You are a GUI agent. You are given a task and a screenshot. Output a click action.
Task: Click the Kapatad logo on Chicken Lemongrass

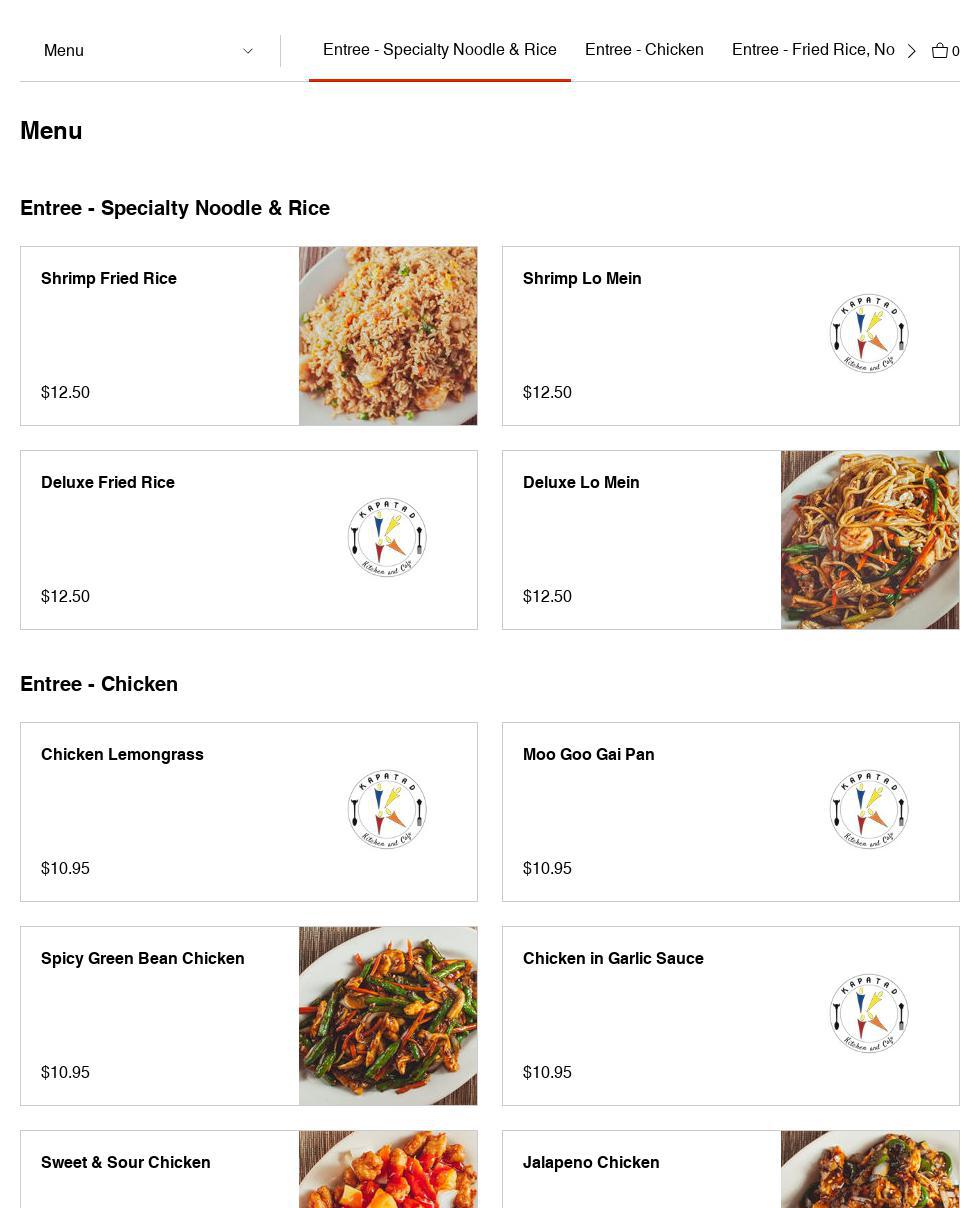pyautogui.click(x=387, y=810)
